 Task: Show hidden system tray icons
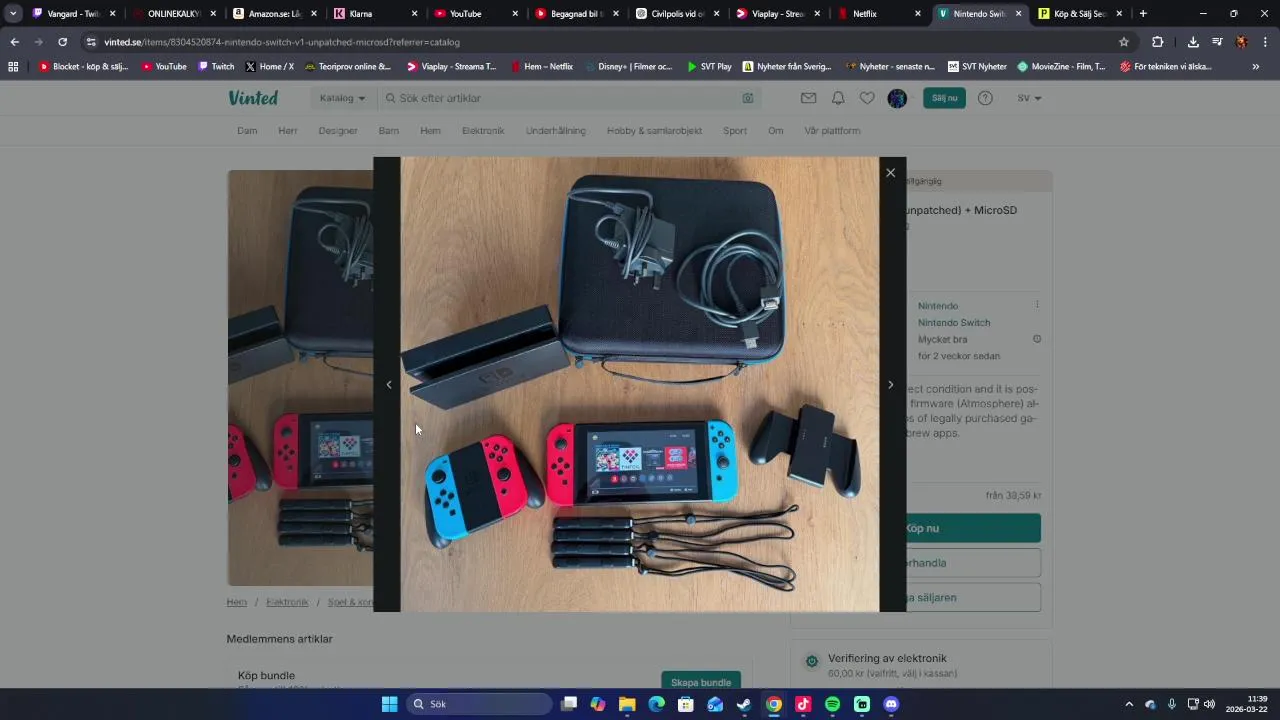pos(1129,704)
